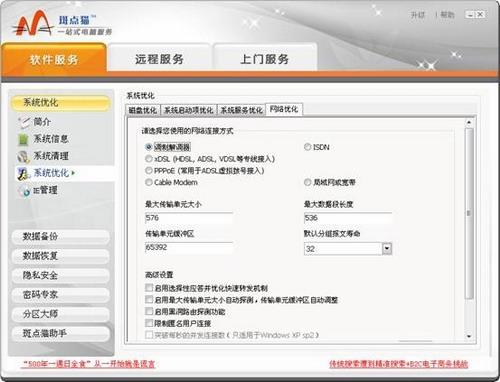Enable 启用选择性应答并优化快速转发机制 checkbox
Image resolution: width=500 pixels, height=382 pixels.
click(x=149, y=288)
